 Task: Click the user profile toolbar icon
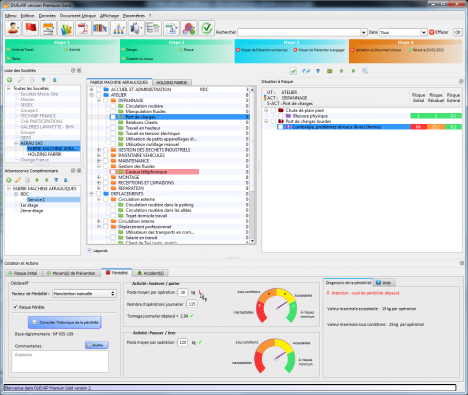(13, 28)
